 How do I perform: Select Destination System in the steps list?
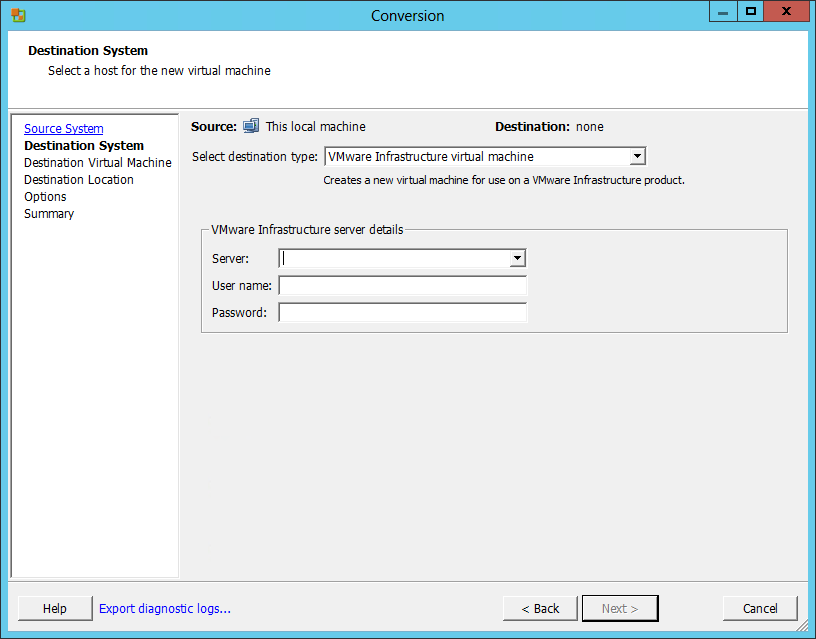tap(84, 146)
